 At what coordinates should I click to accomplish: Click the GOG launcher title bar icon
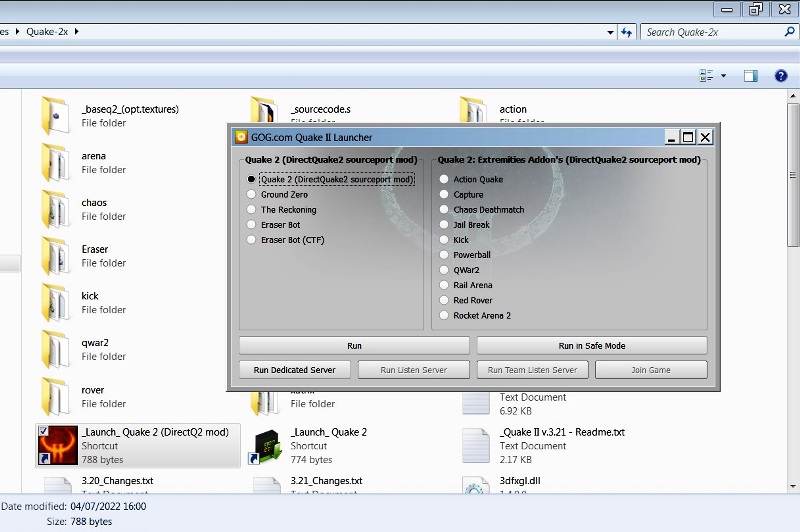(x=241, y=137)
